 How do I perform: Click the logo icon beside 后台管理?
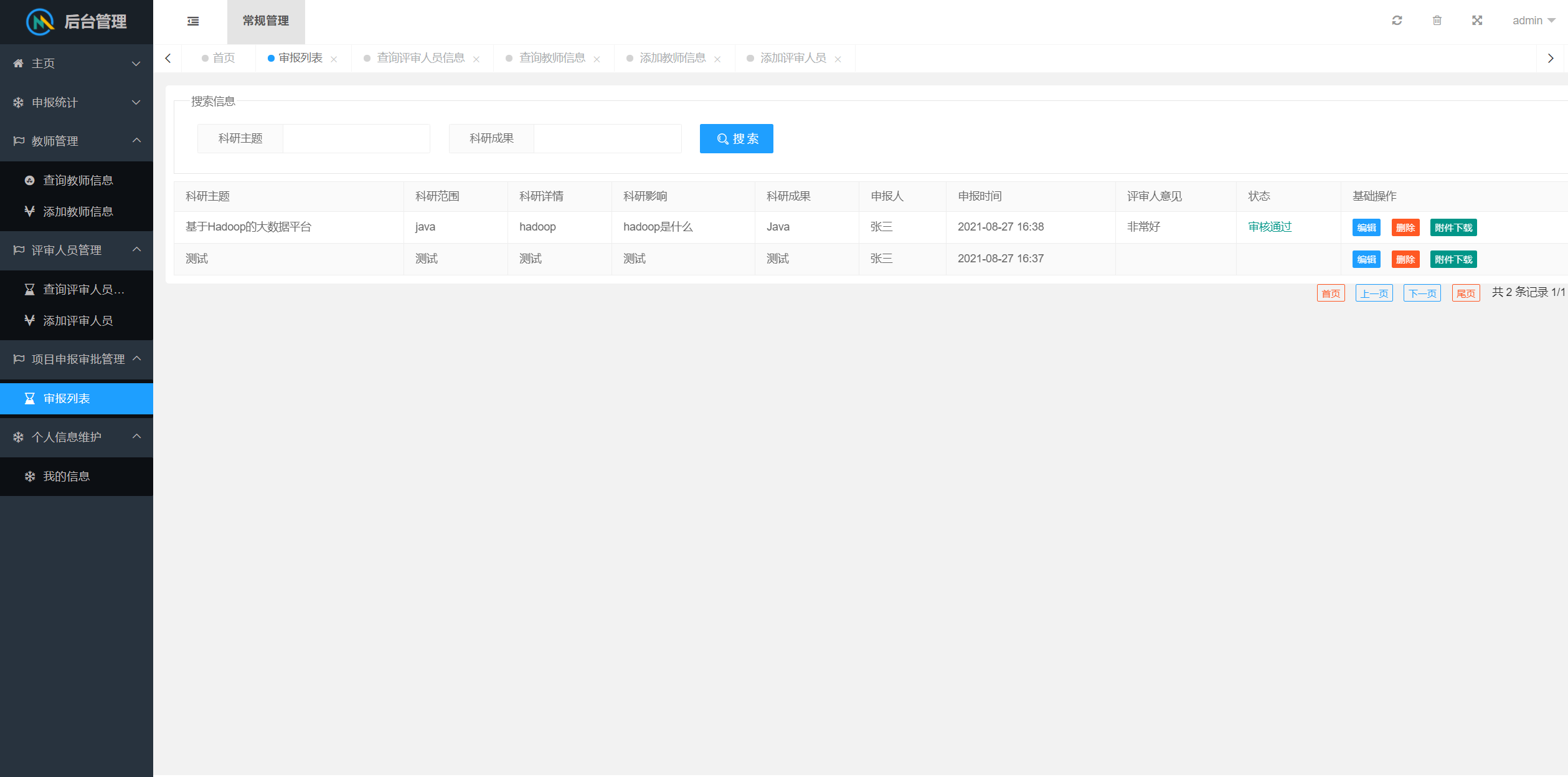click(x=40, y=22)
